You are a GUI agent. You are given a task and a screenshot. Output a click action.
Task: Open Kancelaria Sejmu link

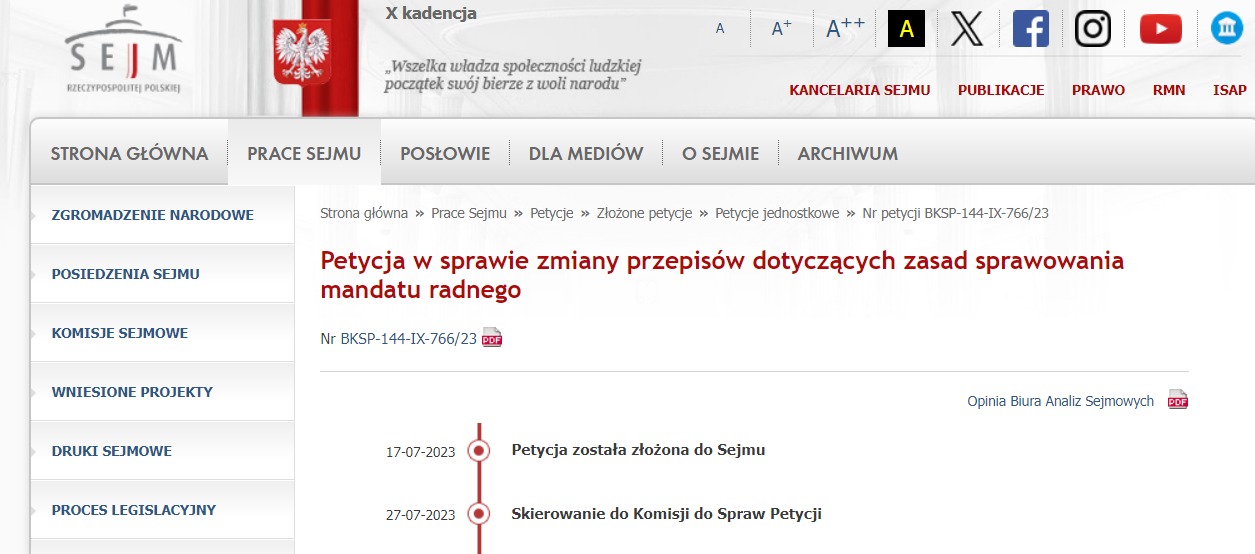(x=860, y=90)
